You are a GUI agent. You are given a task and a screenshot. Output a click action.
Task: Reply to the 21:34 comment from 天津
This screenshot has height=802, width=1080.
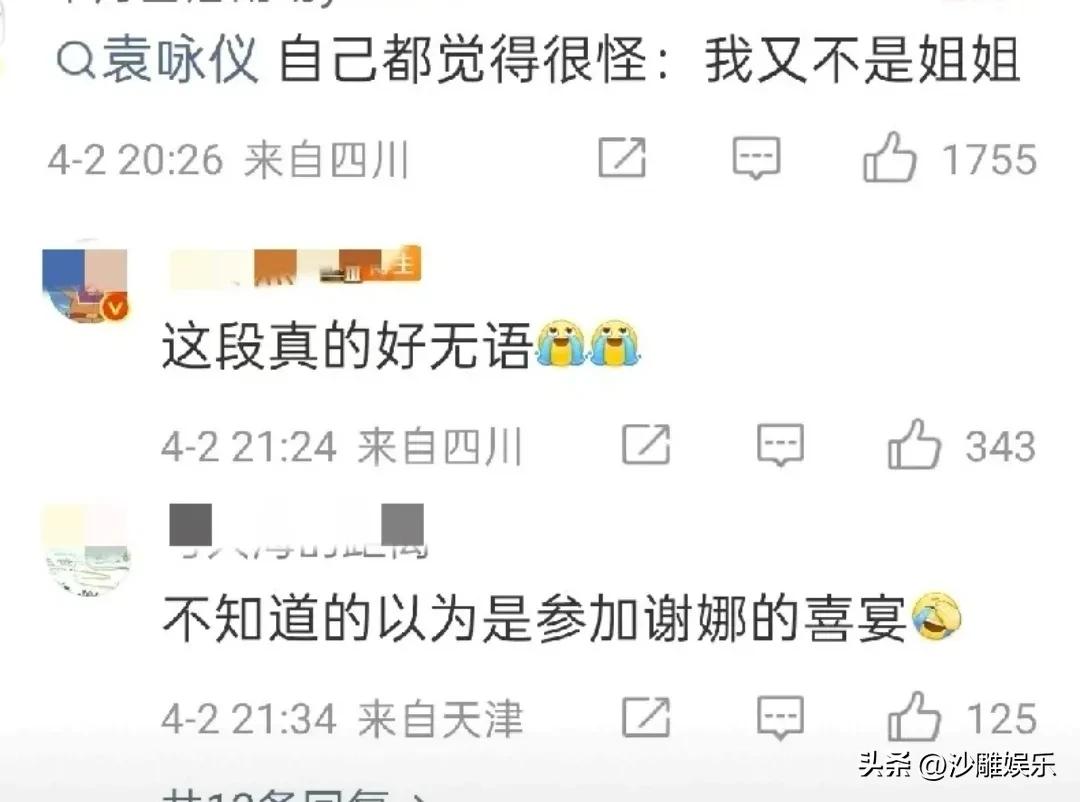point(780,717)
